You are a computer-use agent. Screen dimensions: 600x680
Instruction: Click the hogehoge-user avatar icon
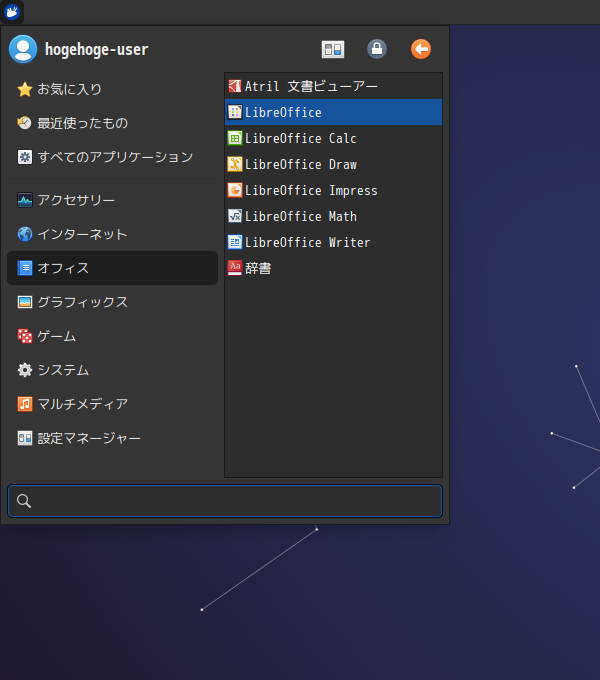pyautogui.click(x=23, y=49)
